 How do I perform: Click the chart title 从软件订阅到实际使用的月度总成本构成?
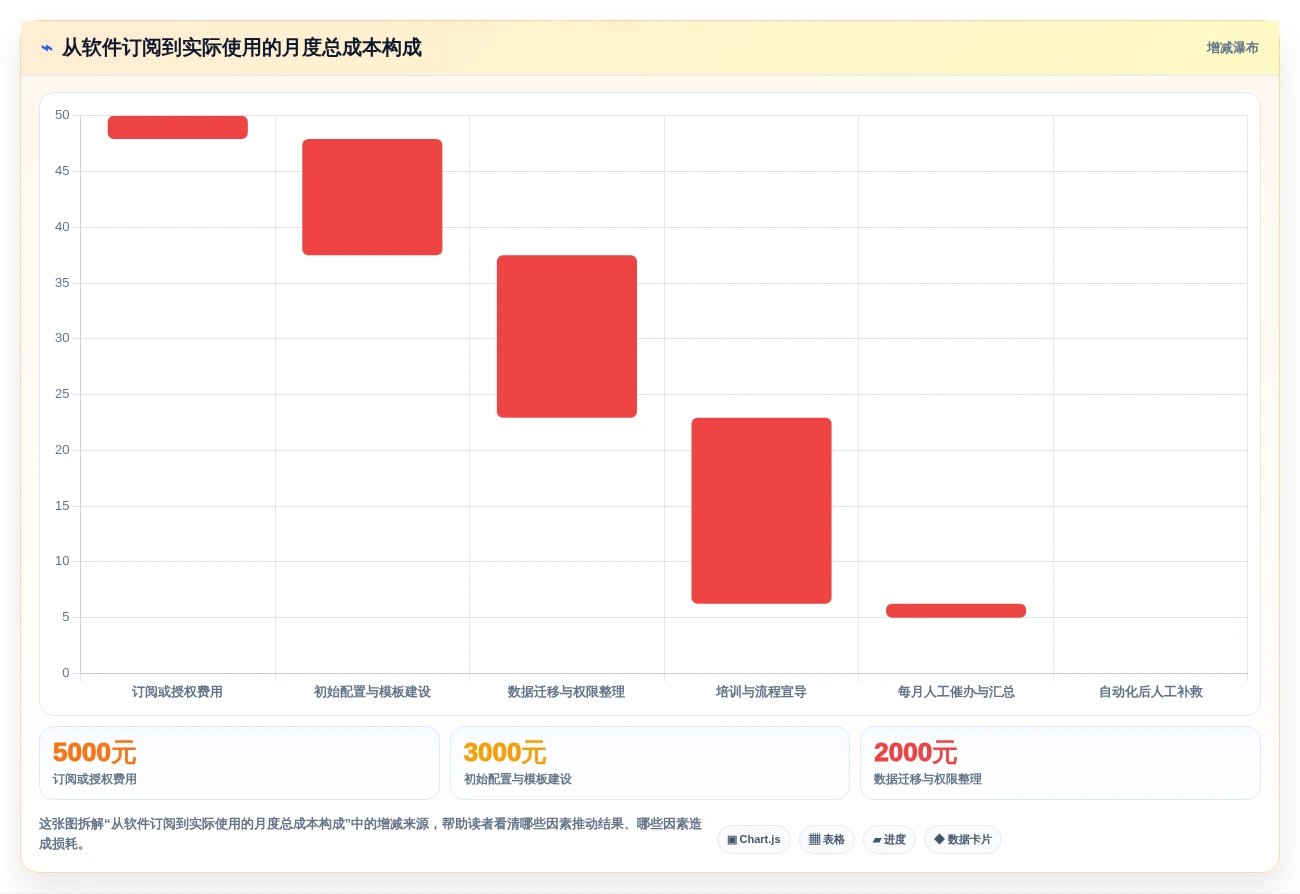click(x=242, y=48)
